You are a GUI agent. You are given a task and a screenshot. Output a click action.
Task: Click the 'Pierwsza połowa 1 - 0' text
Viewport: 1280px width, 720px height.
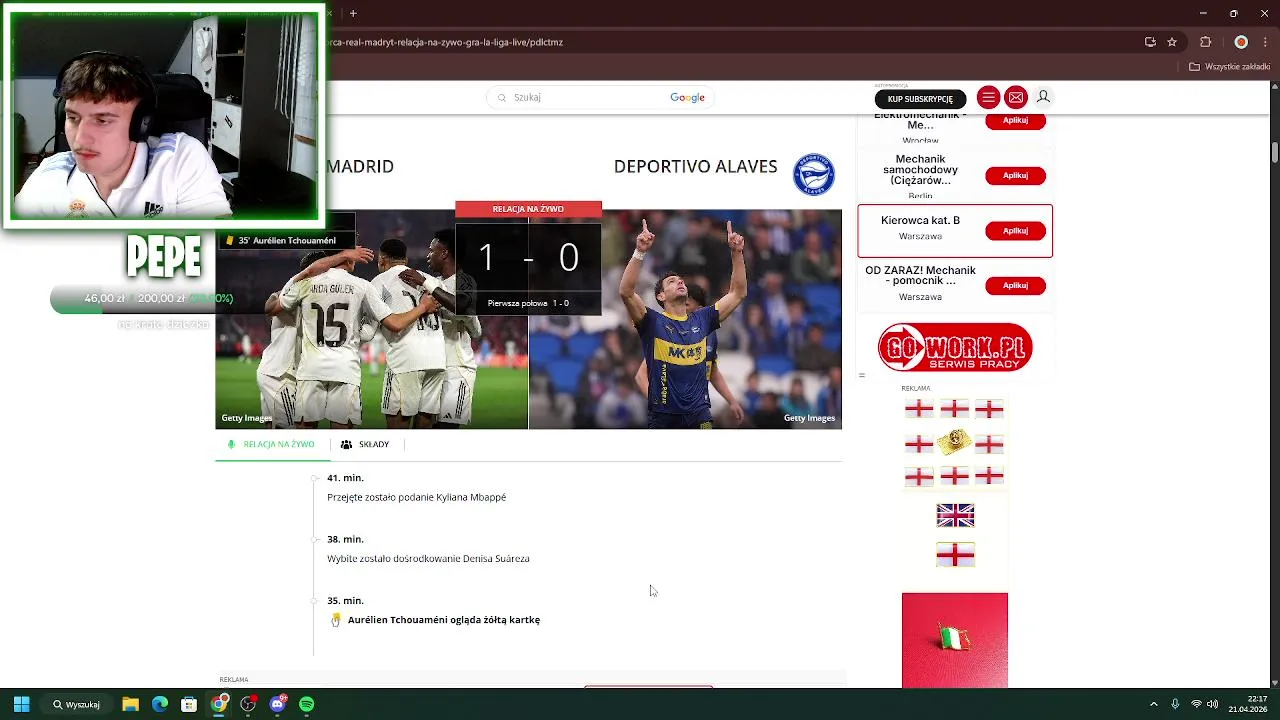tap(528, 303)
